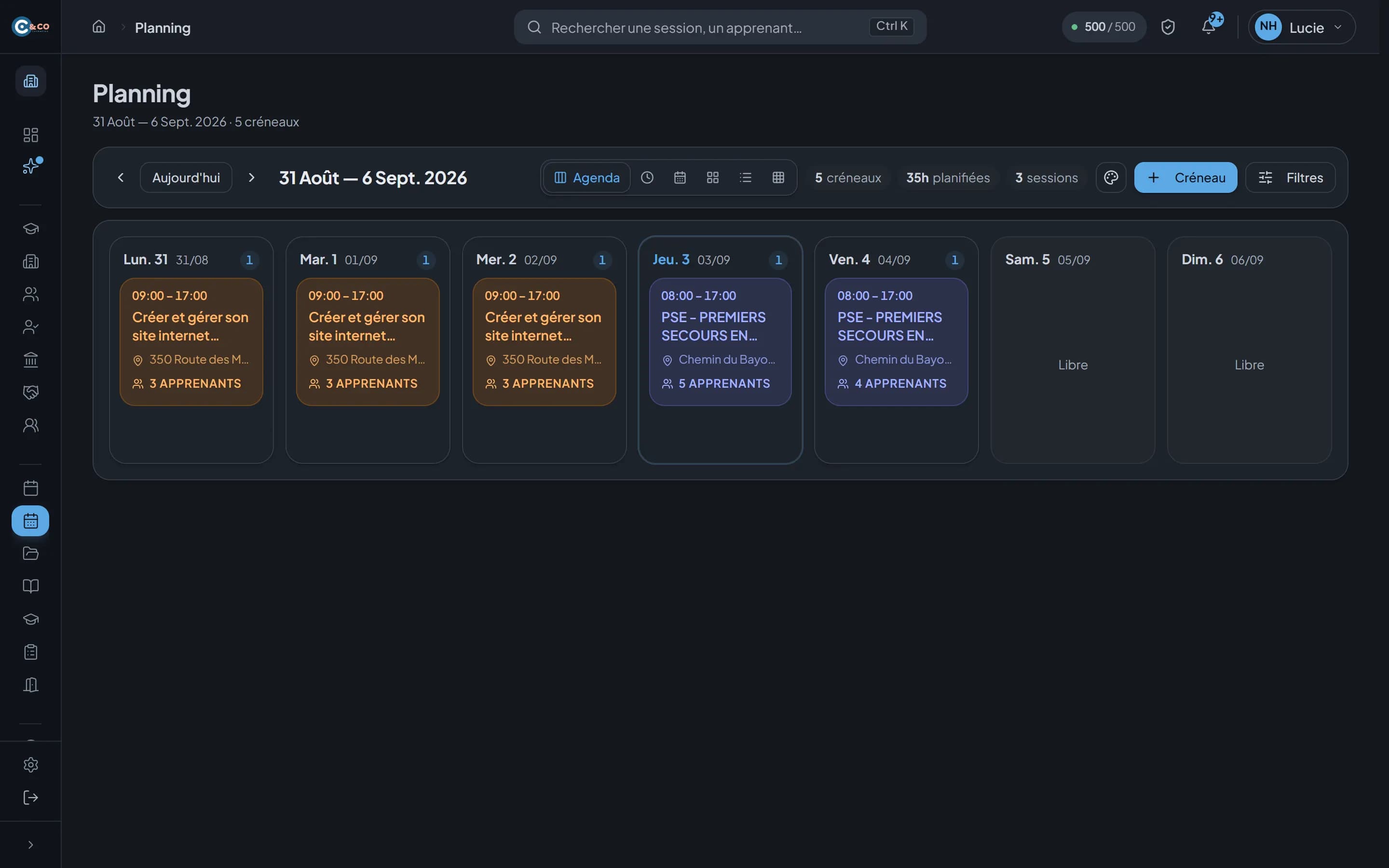Go to the home breadcrumb icon
The height and width of the screenshot is (868, 1389).
point(99,27)
